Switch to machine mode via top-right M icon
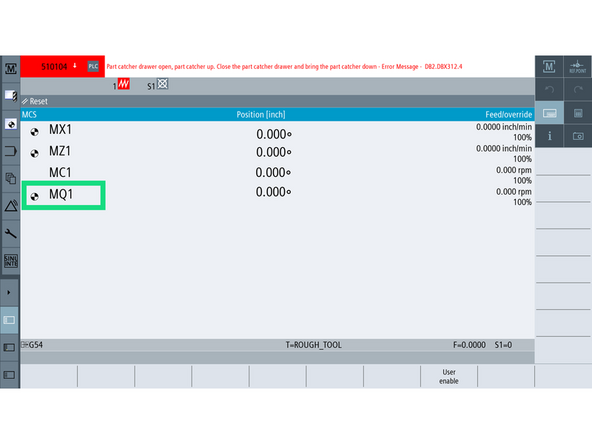Screen dimensions: 592x444 549,67
